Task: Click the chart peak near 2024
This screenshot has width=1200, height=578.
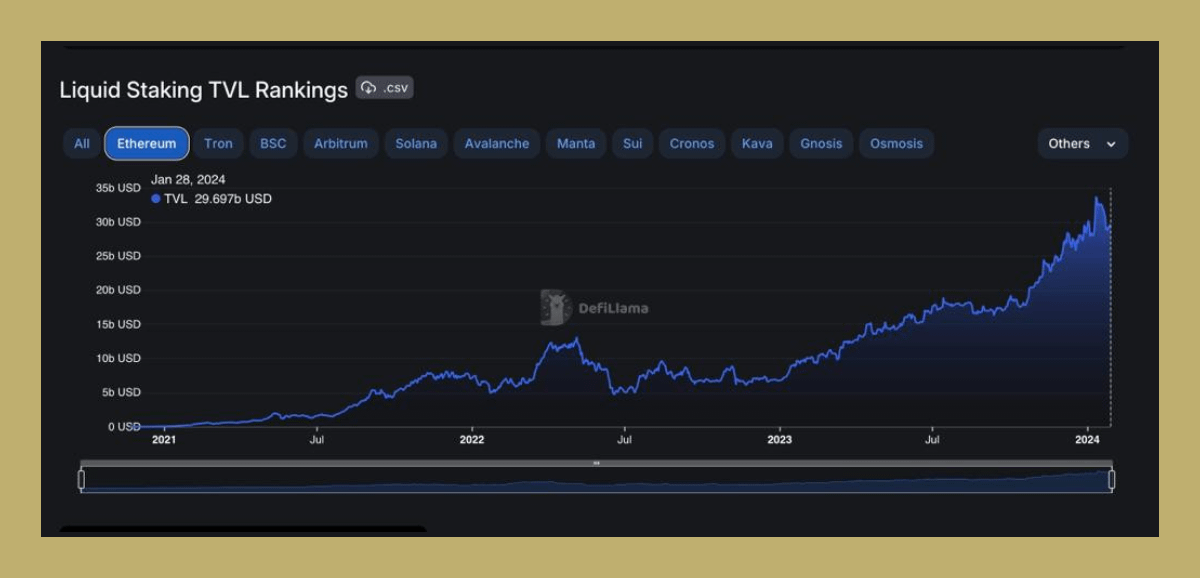Action: pyautogui.click(x=1097, y=198)
